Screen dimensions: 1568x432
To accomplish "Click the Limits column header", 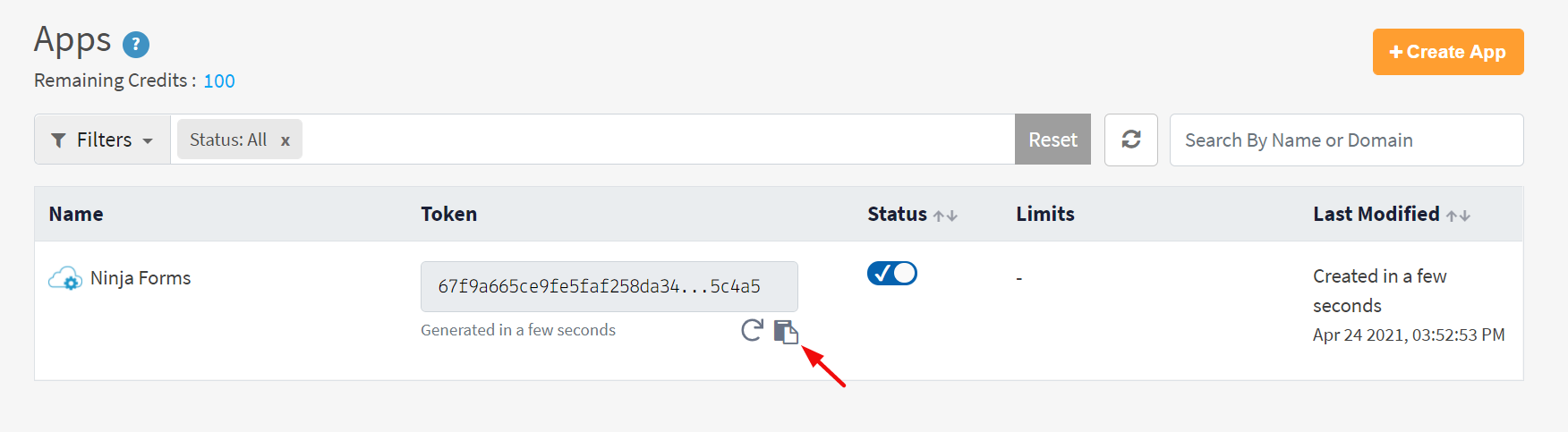I will coord(1044,214).
